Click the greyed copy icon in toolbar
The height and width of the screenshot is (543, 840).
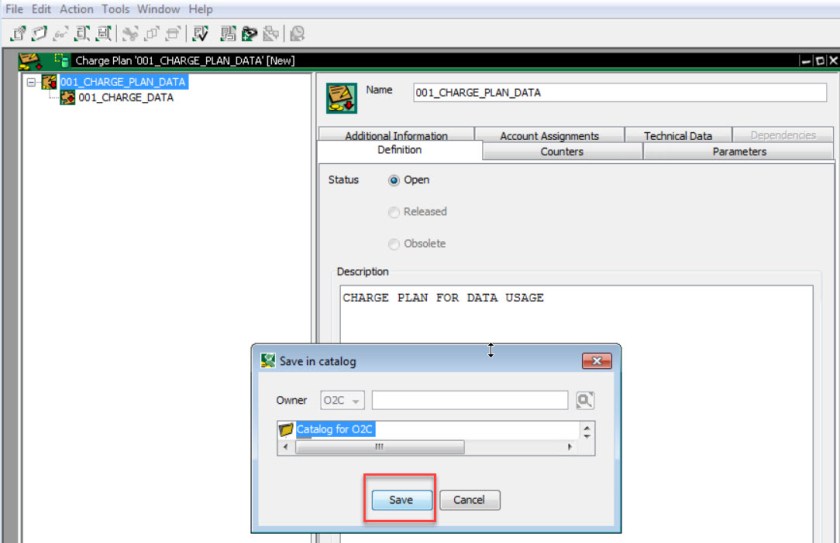(x=152, y=34)
